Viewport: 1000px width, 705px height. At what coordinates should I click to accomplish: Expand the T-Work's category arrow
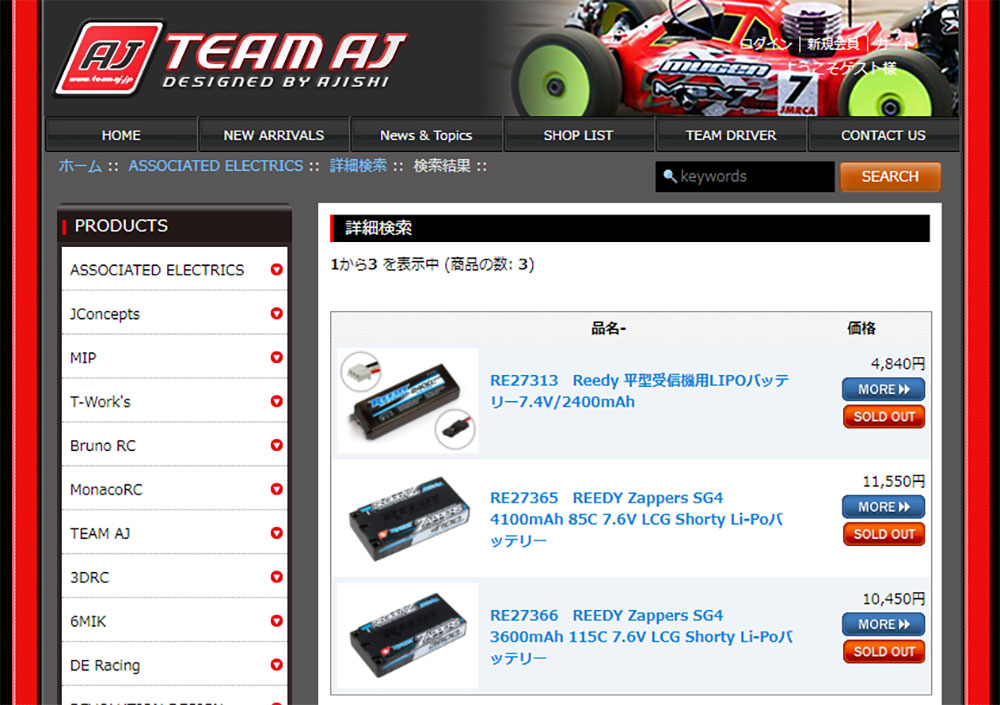click(276, 401)
